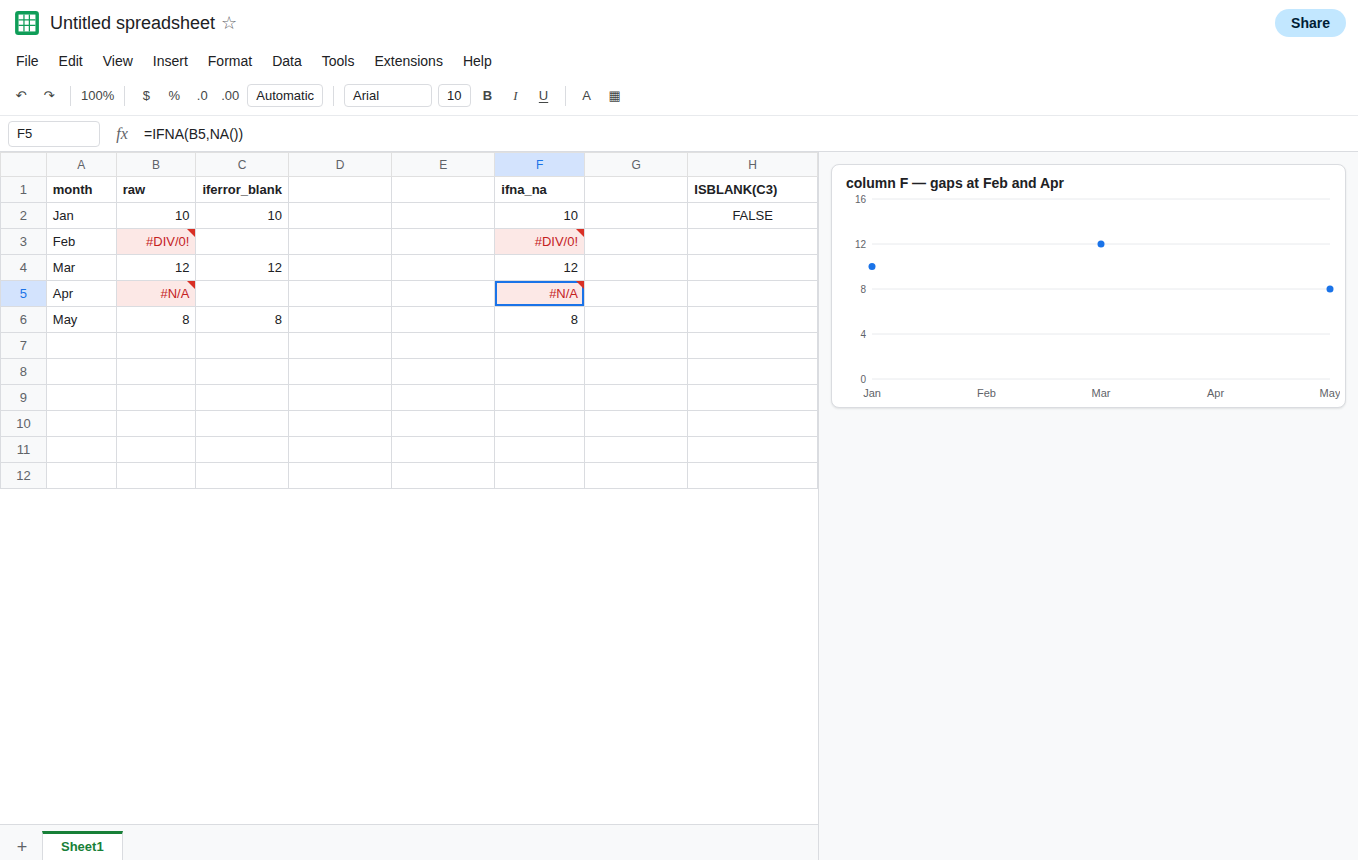Image resolution: width=1358 pixels, height=860 pixels.
Task: Open the File menu
Action: pos(27,61)
